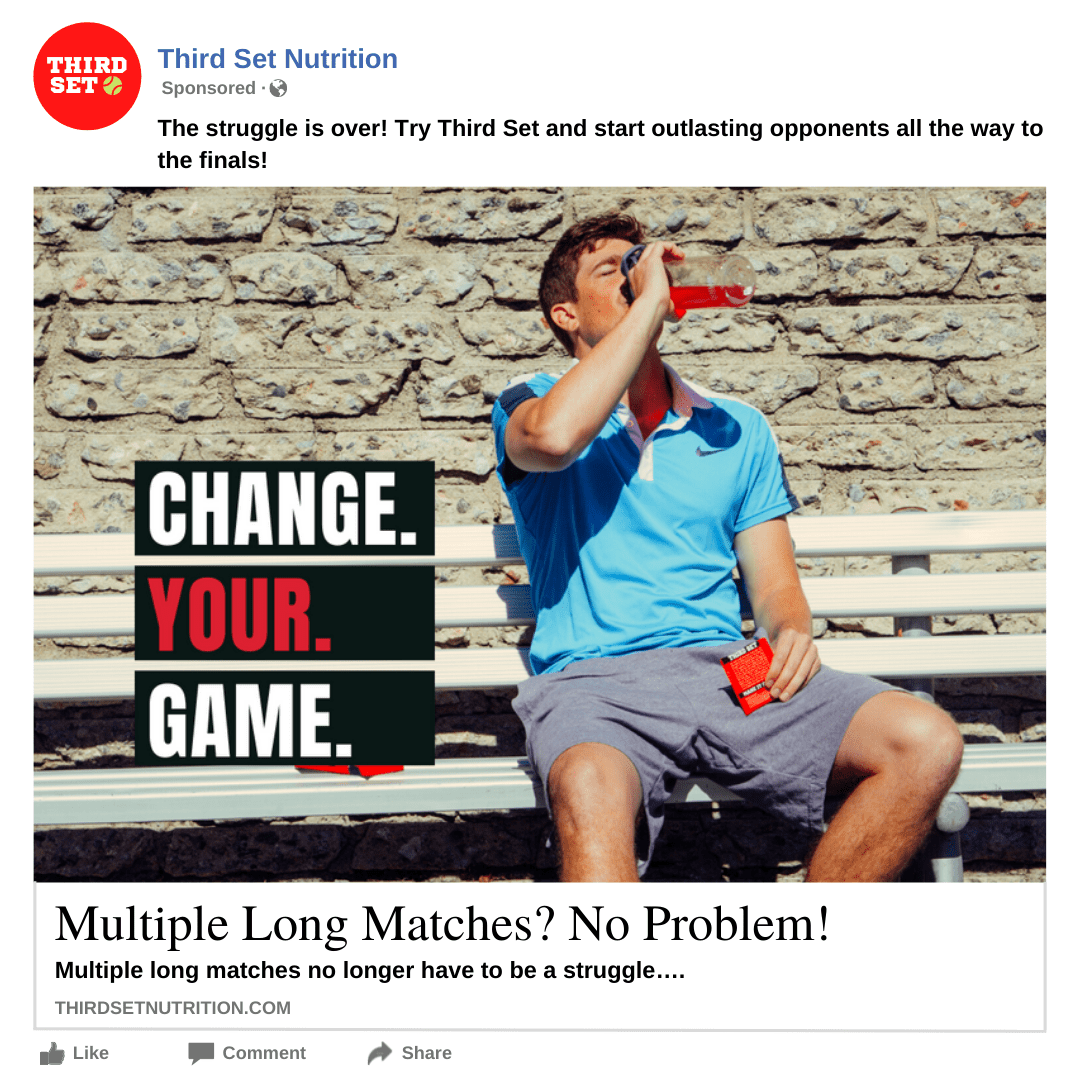Open the THIRDSETNUTRITION.COM link

pos(173,1008)
